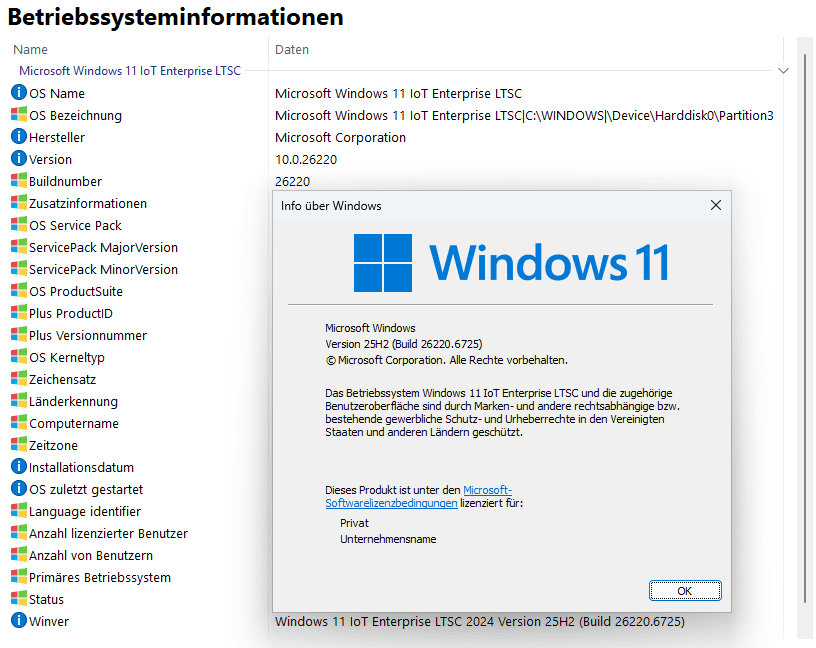
Task: Click the flag icon beside Anzahl von Benutzern
Action: [19, 554]
